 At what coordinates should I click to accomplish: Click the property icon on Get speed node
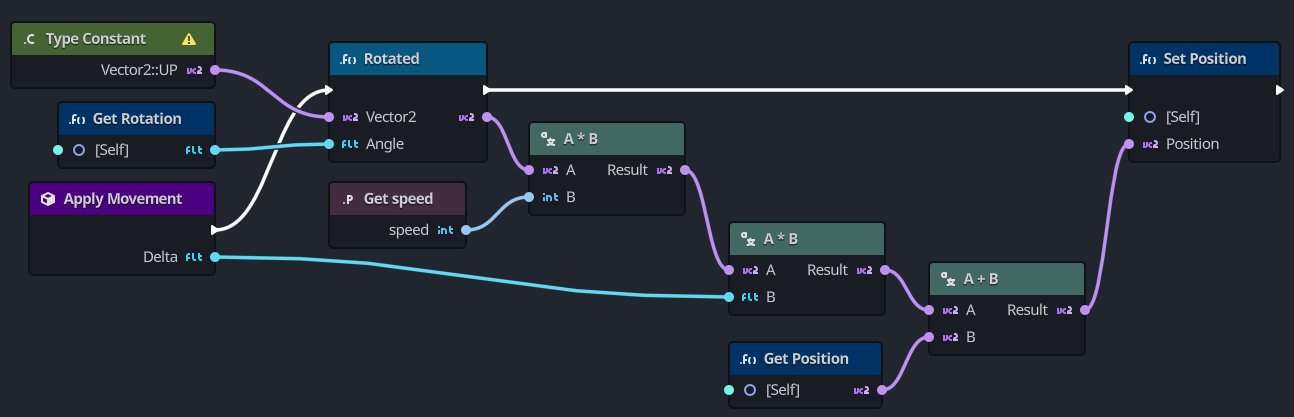click(x=348, y=199)
